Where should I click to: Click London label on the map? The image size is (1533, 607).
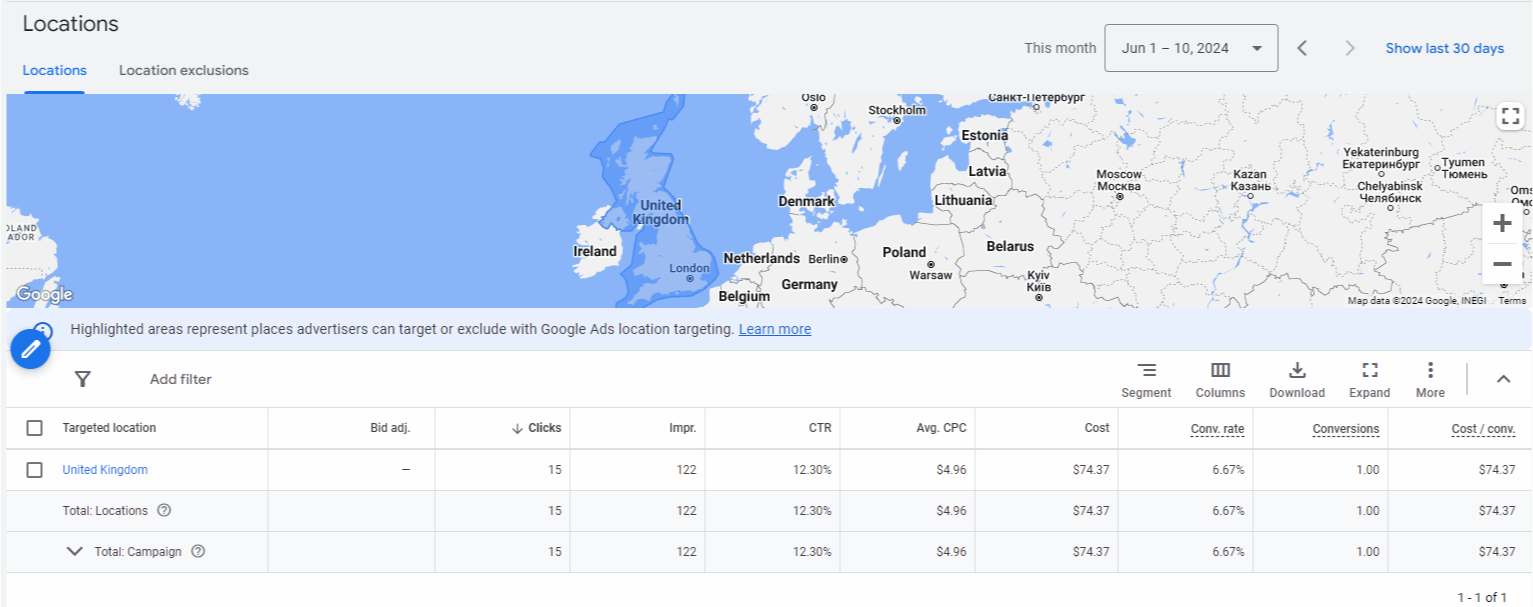click(689, 268)
